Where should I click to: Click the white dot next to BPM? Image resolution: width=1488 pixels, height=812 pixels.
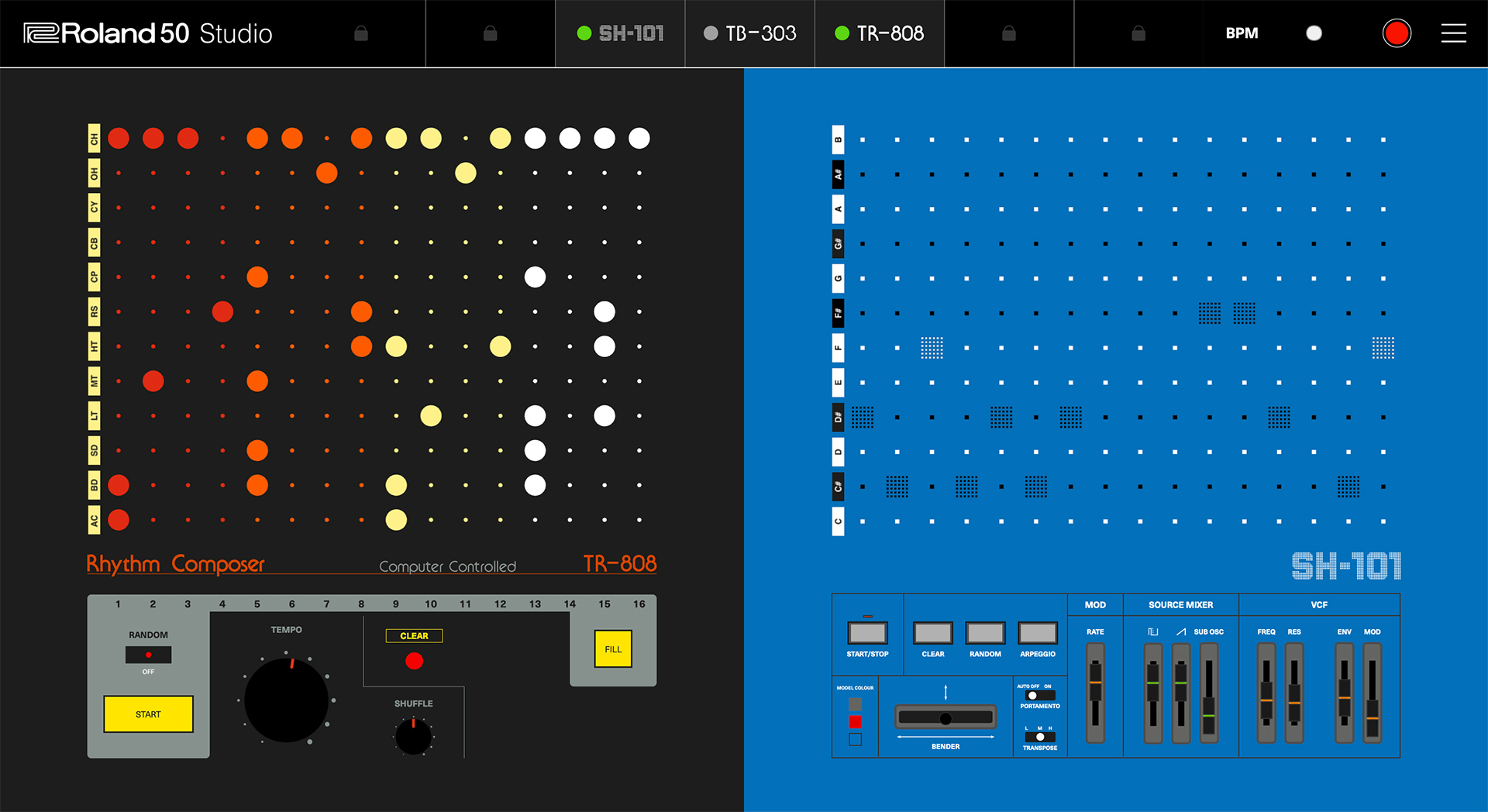tap(1314, 33)
